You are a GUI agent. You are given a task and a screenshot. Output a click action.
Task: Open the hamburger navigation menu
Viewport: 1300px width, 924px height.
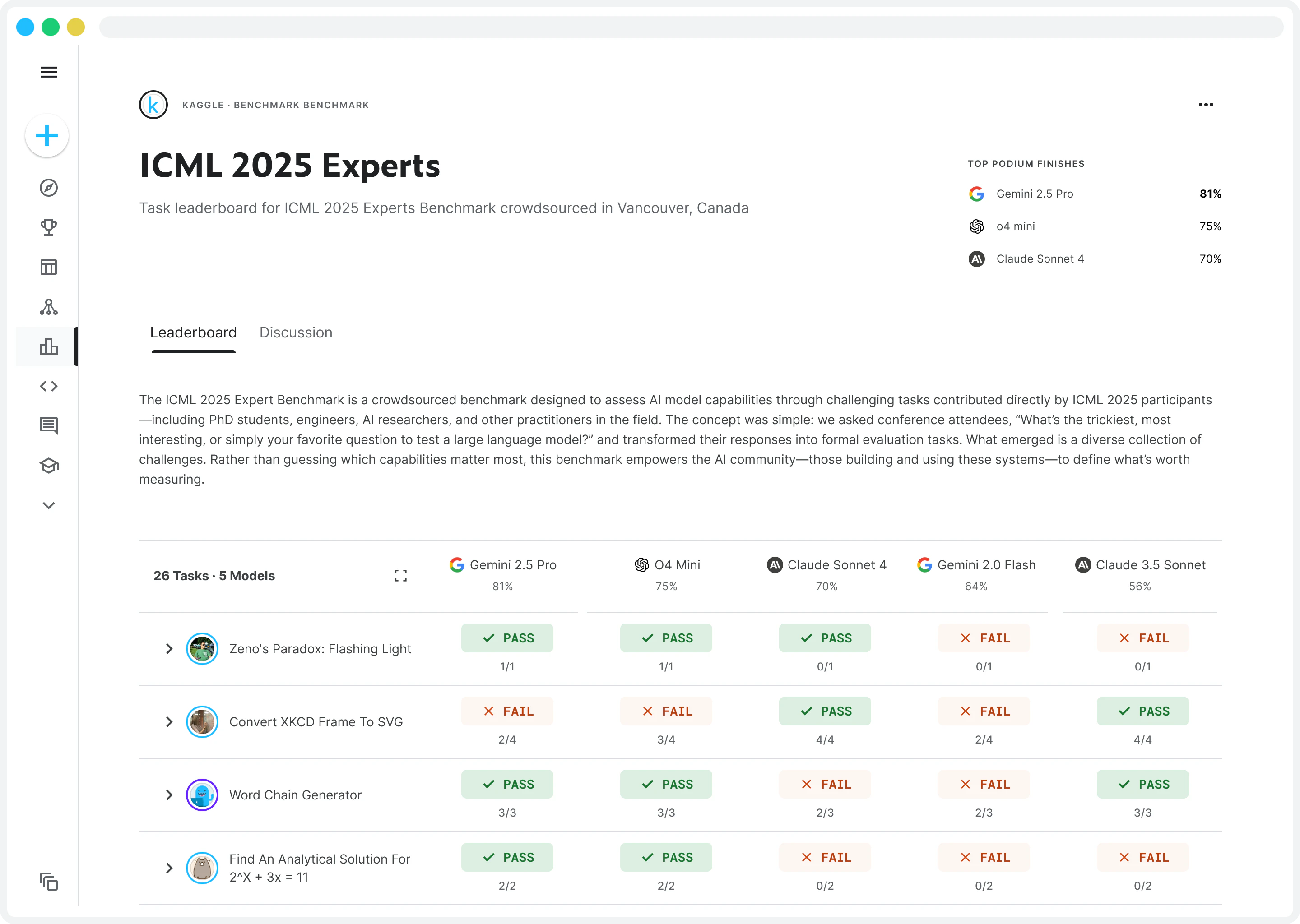click(48, 72)
